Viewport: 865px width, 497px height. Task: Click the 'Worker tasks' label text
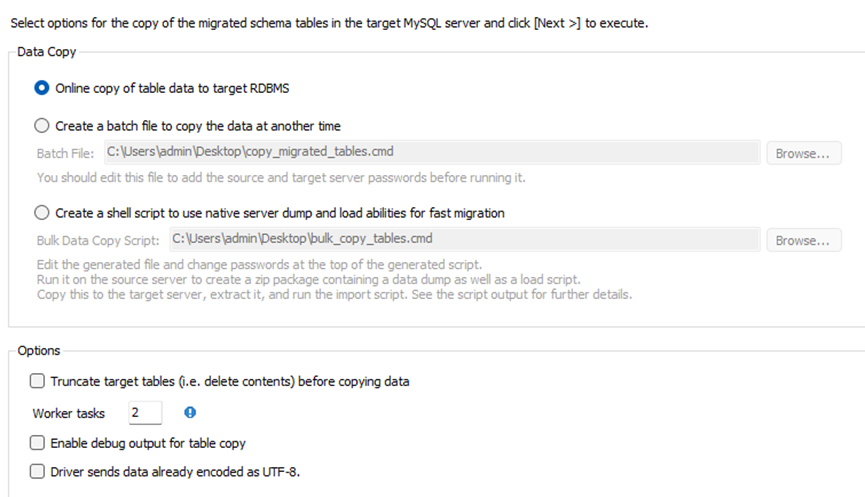(69, 413)
